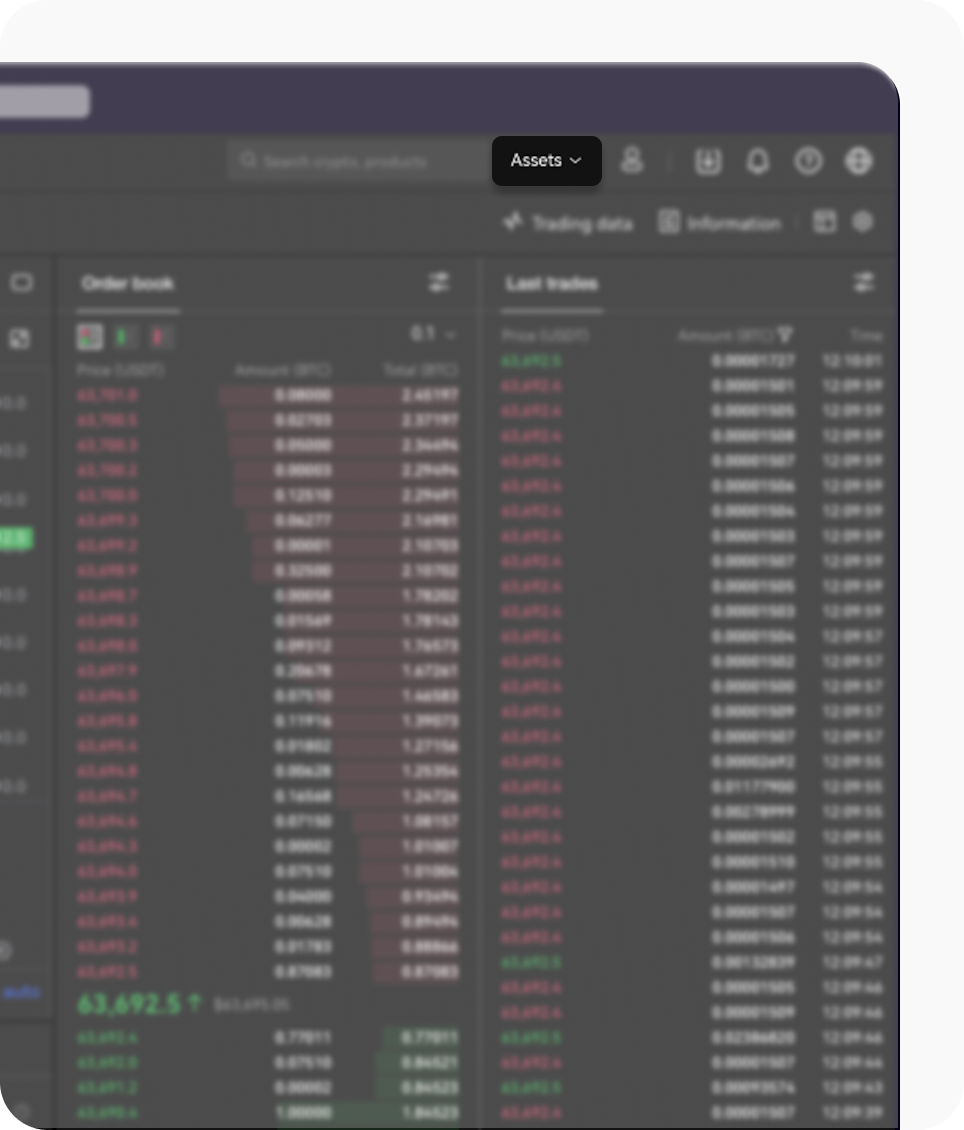The image size is (964, 1130).
Task: Expand the Assets dropdown
Action: (546, 161)
